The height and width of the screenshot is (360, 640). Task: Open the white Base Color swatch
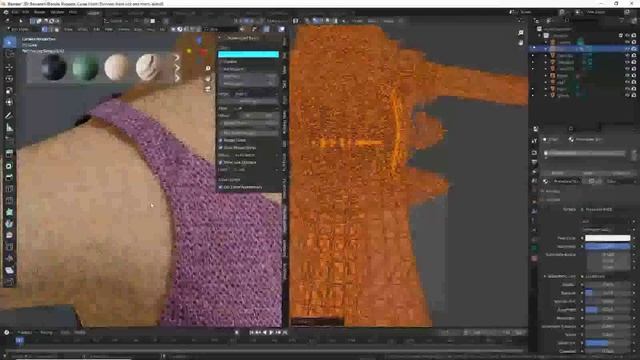tap(607, 238)
